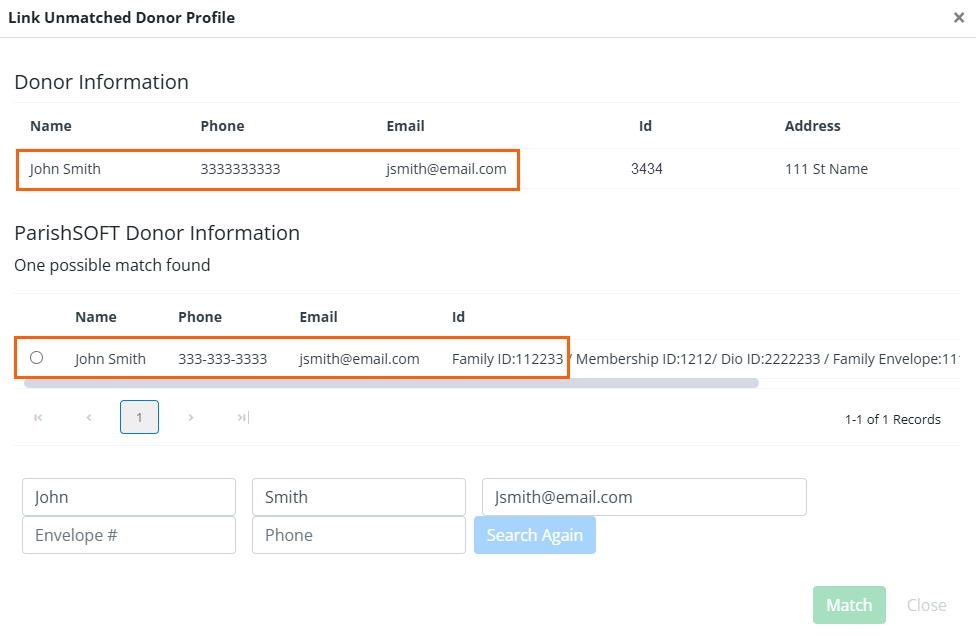Select the John Smith match radio button
The image size is (976, 636).
37,358
